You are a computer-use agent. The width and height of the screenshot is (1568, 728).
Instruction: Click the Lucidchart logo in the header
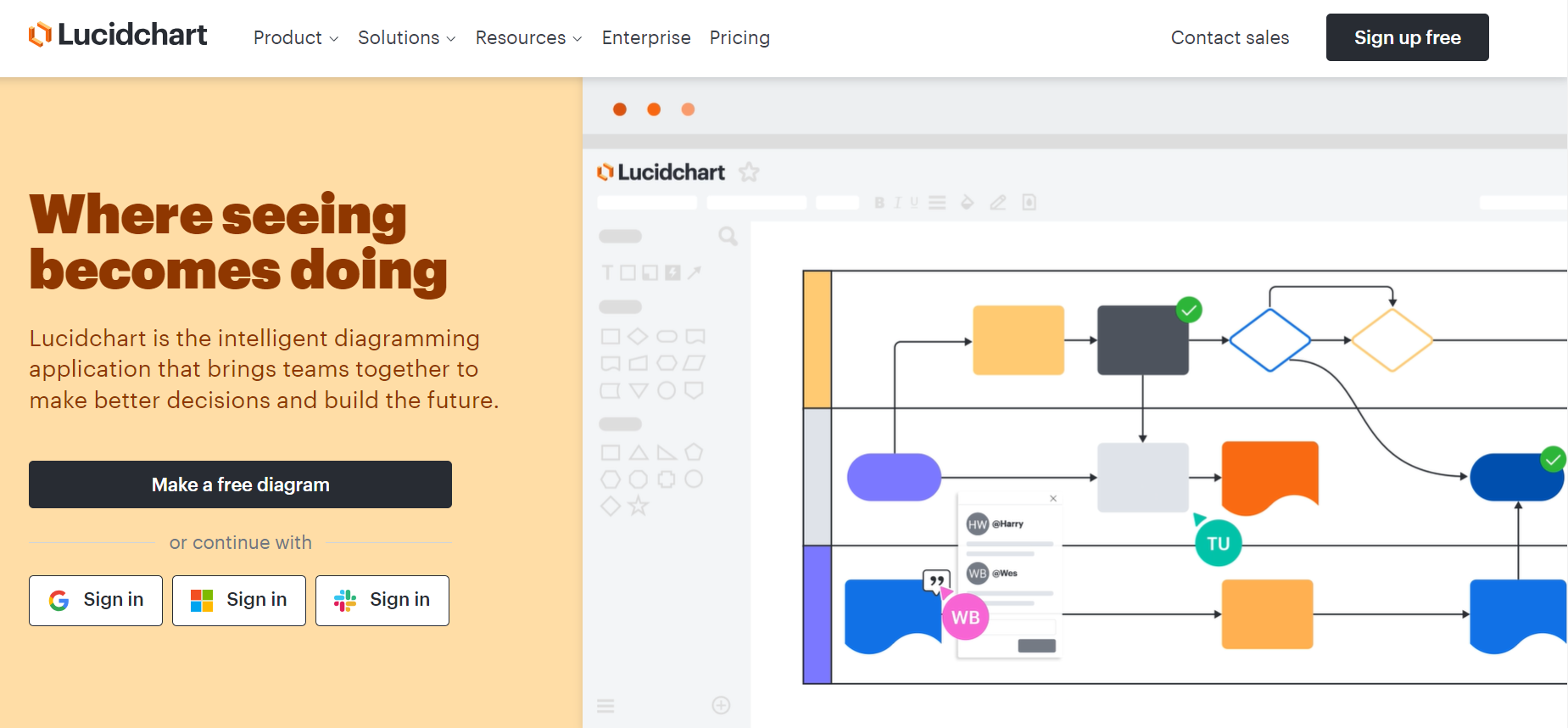point(118,35)
